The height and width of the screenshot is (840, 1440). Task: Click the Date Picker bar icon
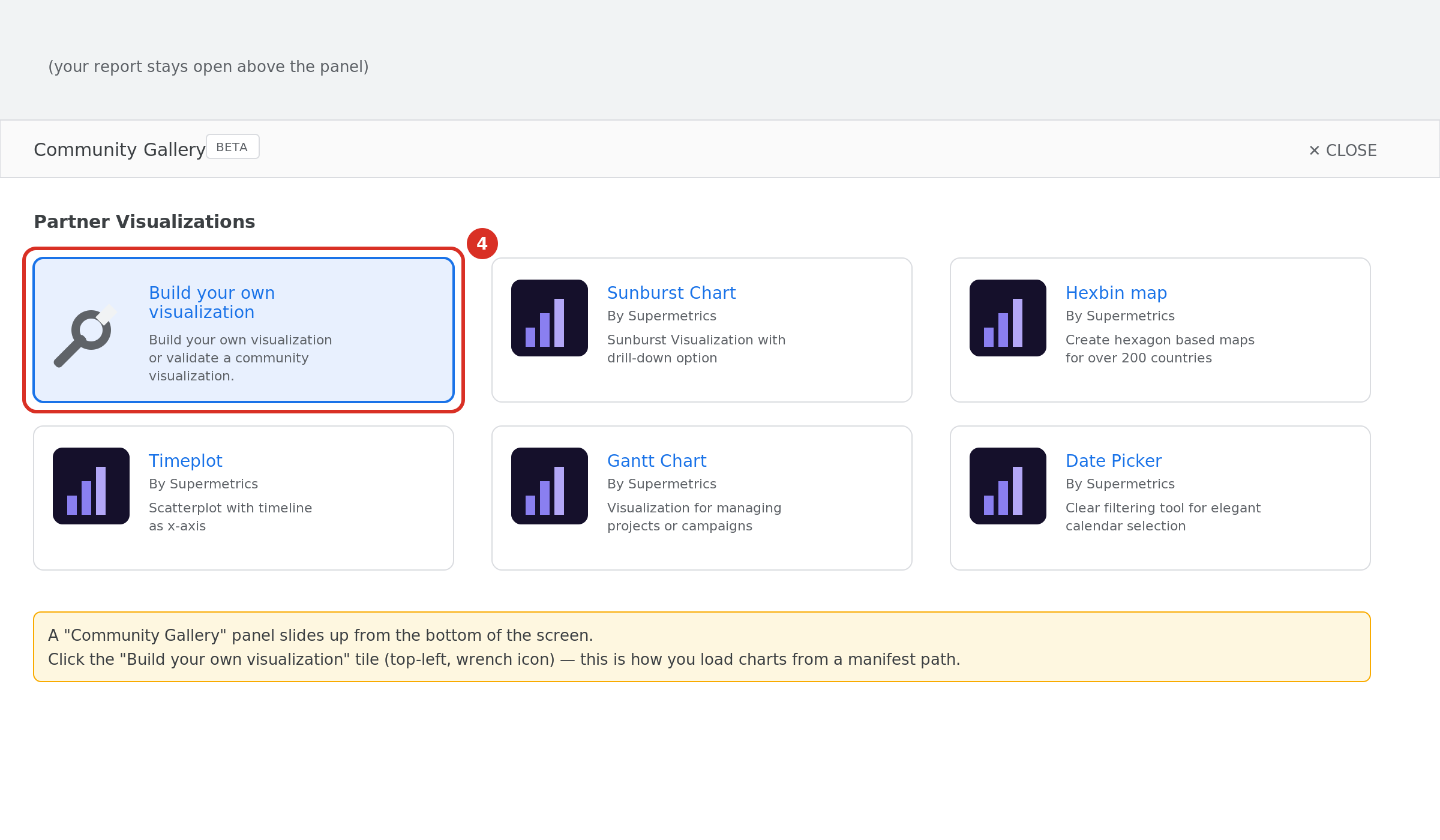pyautogui.click(x=1008, y=486)
